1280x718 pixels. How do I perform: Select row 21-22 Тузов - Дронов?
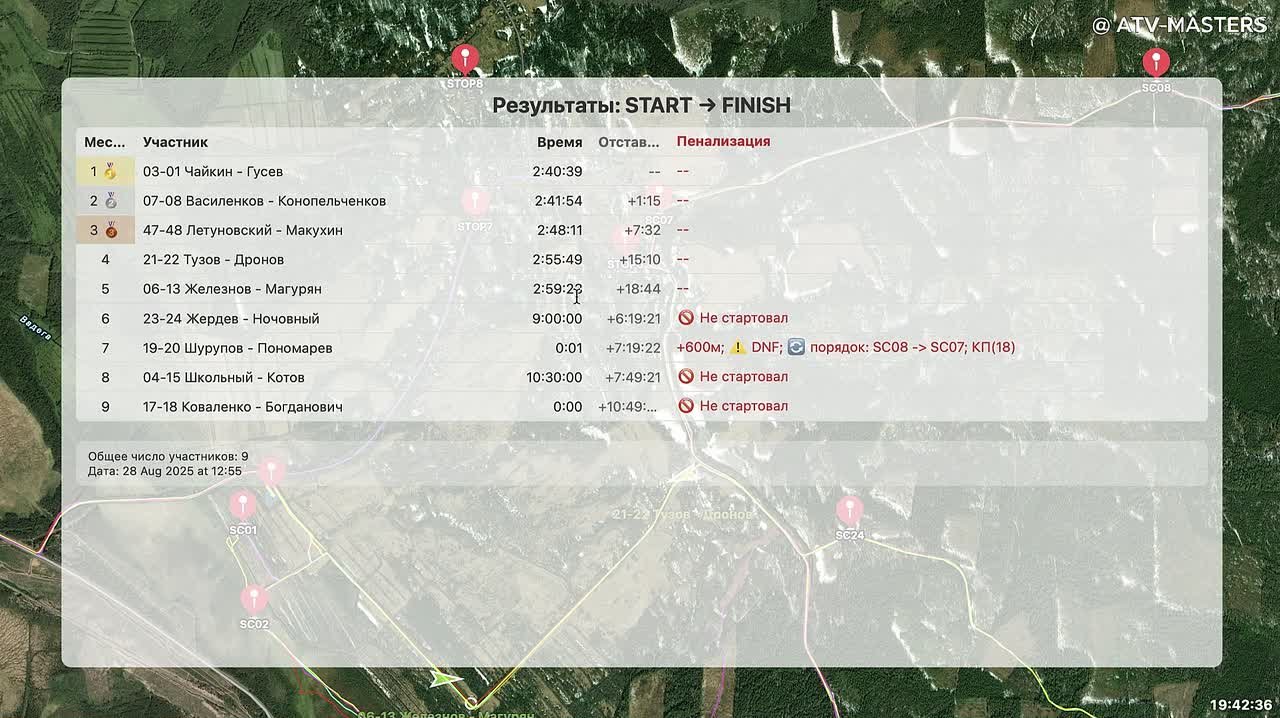642,259
